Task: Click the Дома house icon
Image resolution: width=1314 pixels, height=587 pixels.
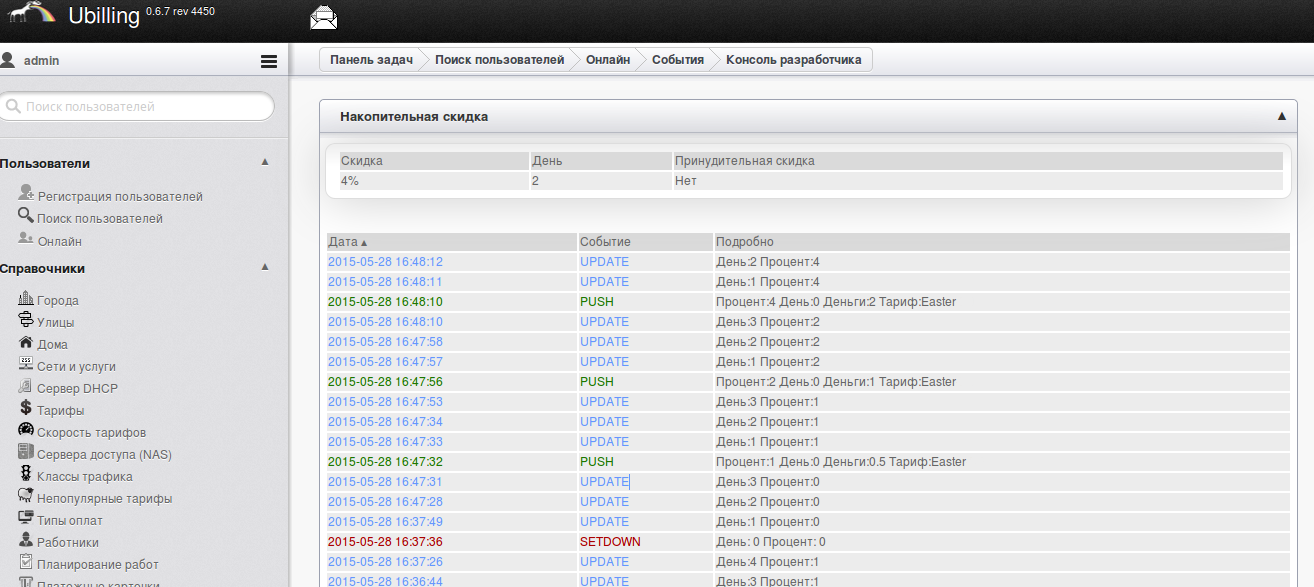Action: [26, 343]
